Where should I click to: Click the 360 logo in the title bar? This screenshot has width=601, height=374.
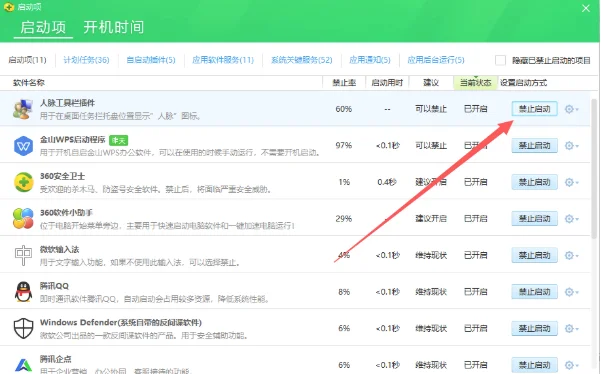(x=8, y=7)
